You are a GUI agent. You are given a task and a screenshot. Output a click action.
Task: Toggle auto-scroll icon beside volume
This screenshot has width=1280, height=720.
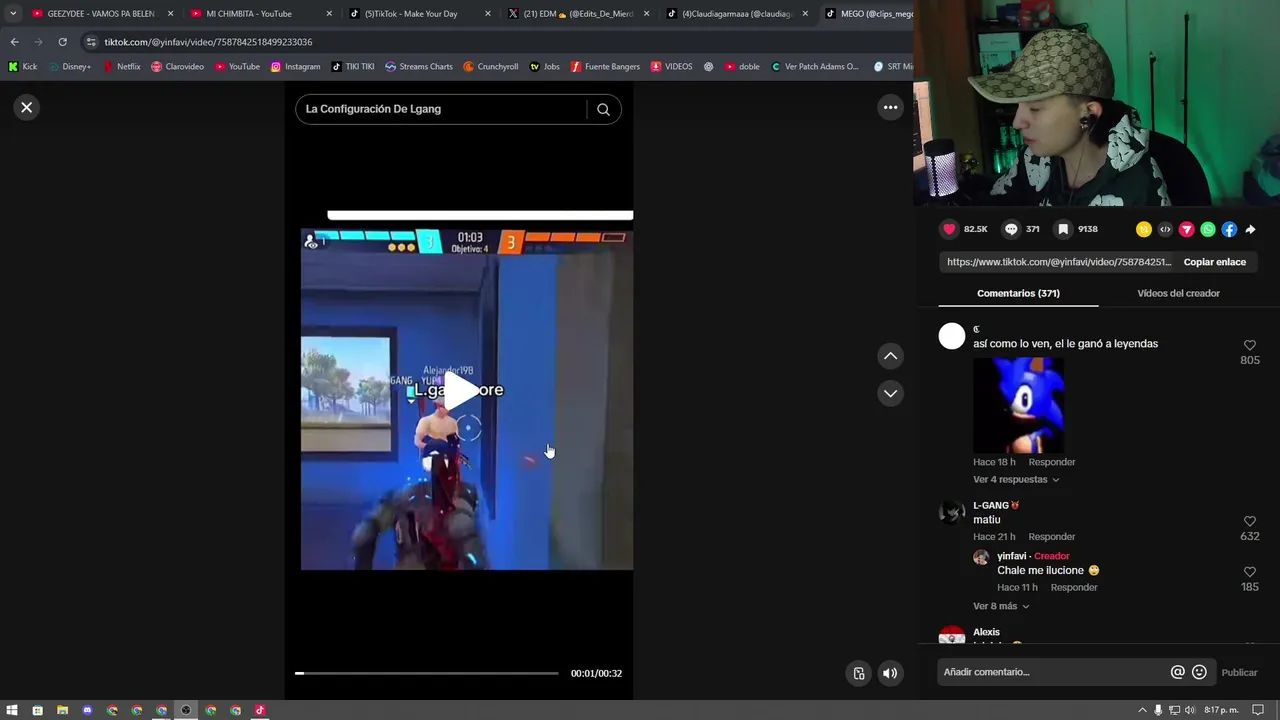click(x=858, y=673)
